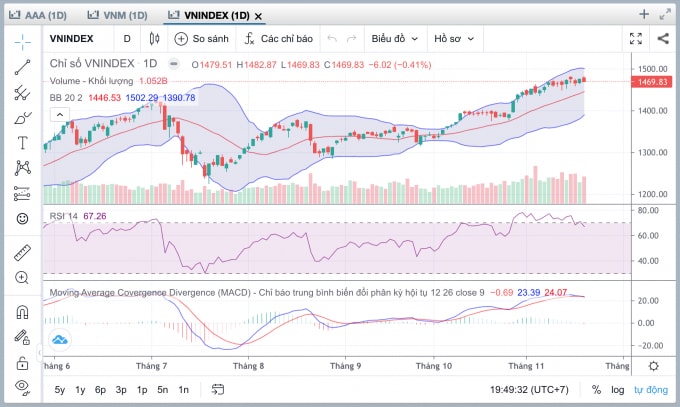Screen dimensions: 680x407
Task: Open candlestick chart type selector
Action: (x=154, y=39)
